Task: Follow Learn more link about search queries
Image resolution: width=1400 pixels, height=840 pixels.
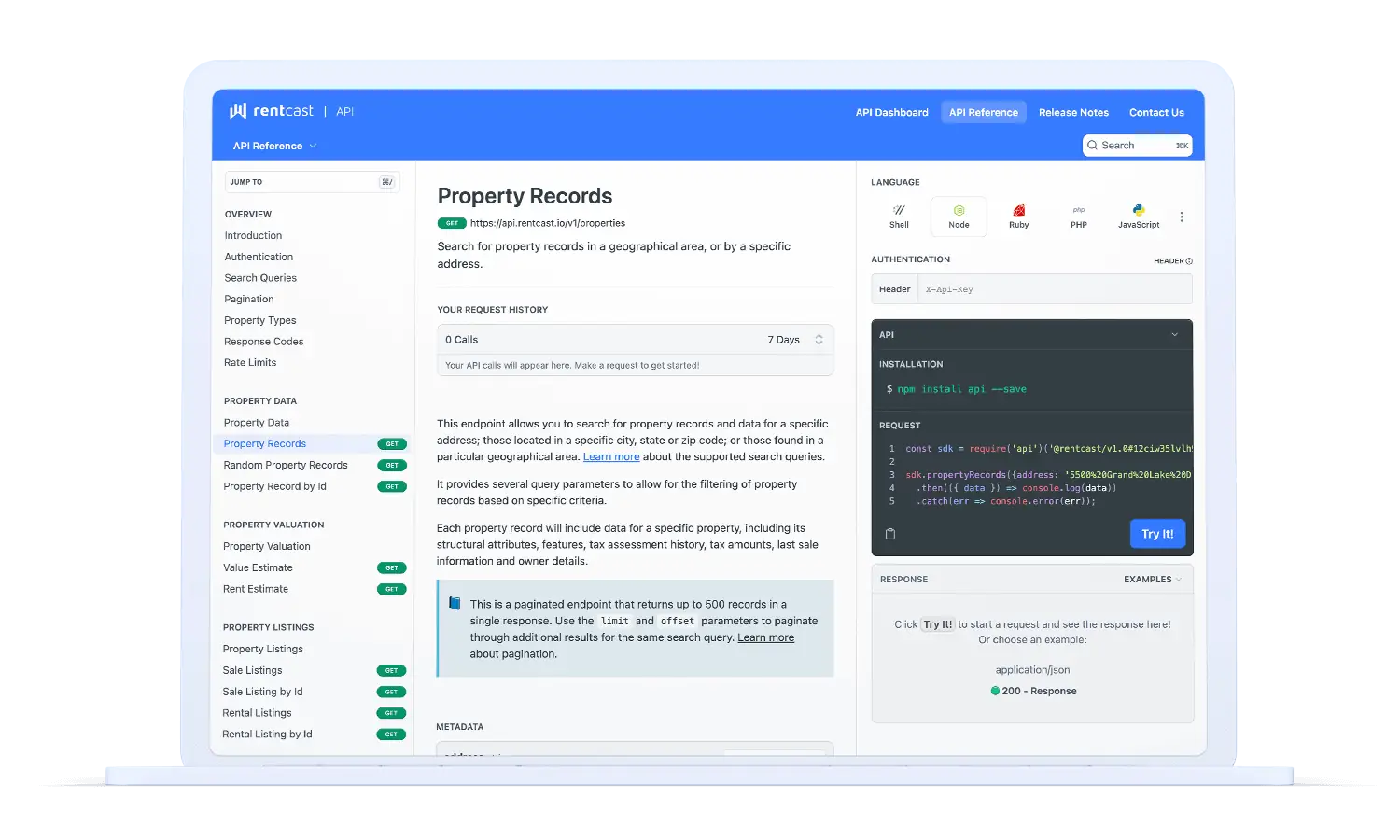Action: [611, 457]
